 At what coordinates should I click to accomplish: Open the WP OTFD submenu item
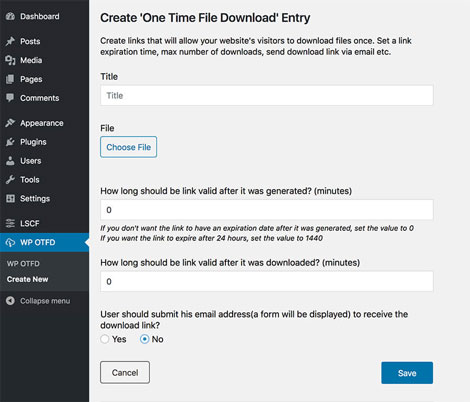coord(23,263)
